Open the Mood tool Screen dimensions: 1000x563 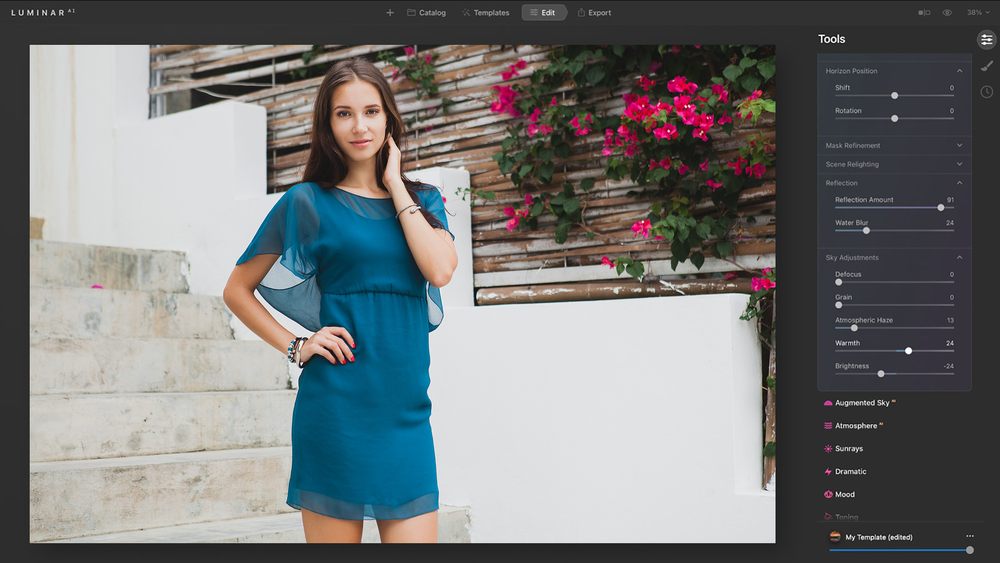pyautogui.click(x=844, y=495)
